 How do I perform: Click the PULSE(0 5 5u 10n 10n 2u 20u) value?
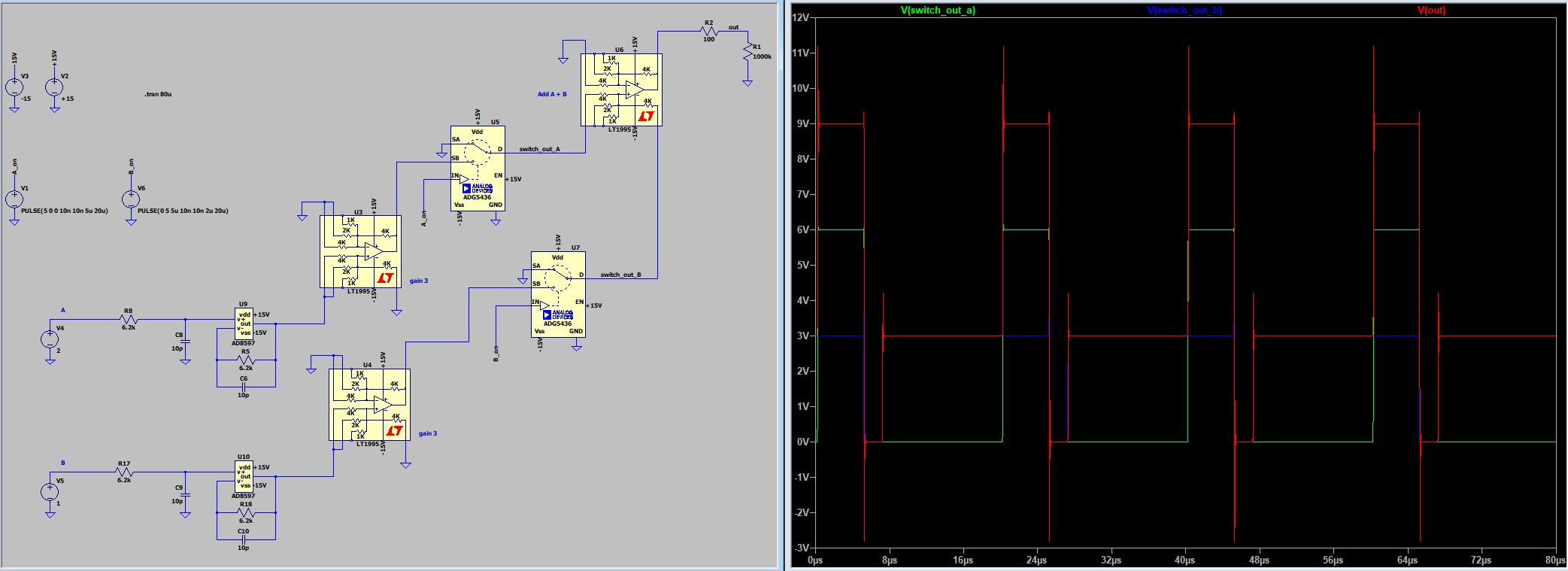click(x=183, y=211)
